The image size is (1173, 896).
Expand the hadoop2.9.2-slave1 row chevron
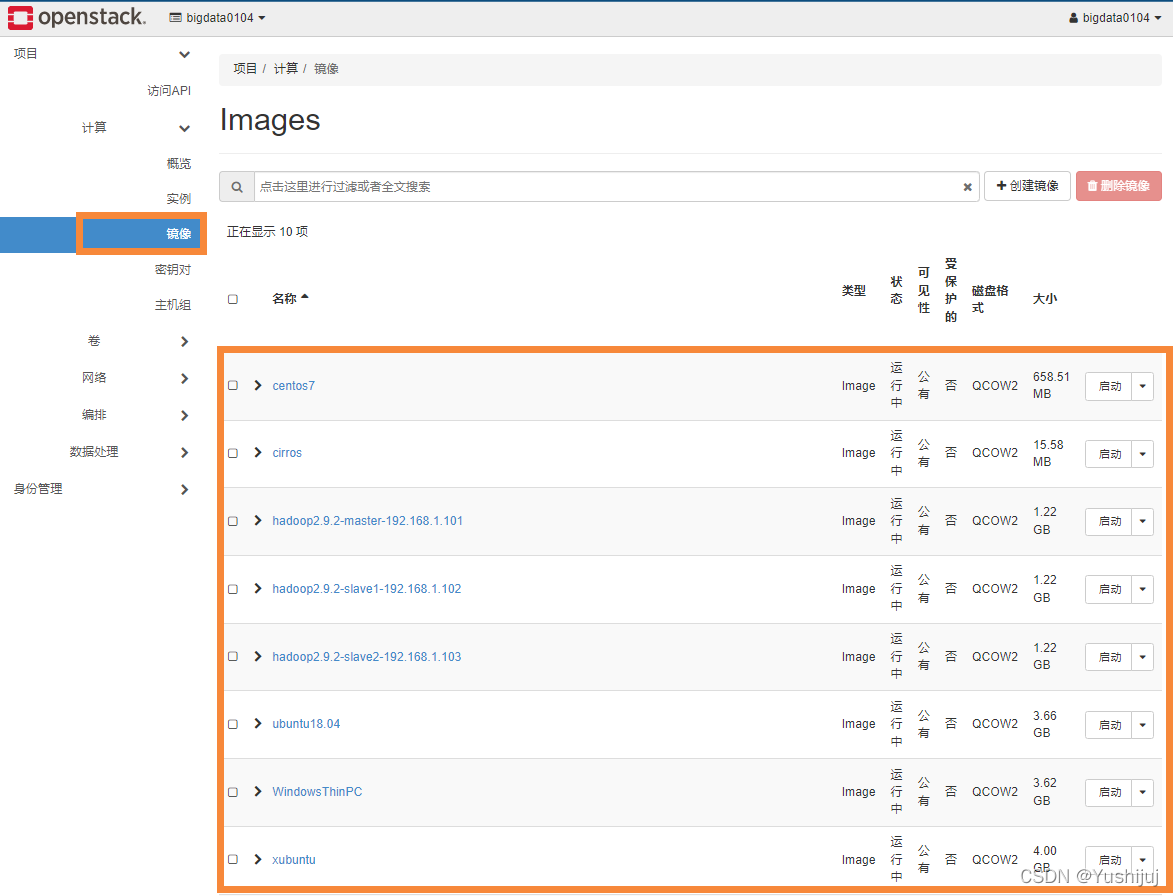pyautogui.click(x=258, y=589)
